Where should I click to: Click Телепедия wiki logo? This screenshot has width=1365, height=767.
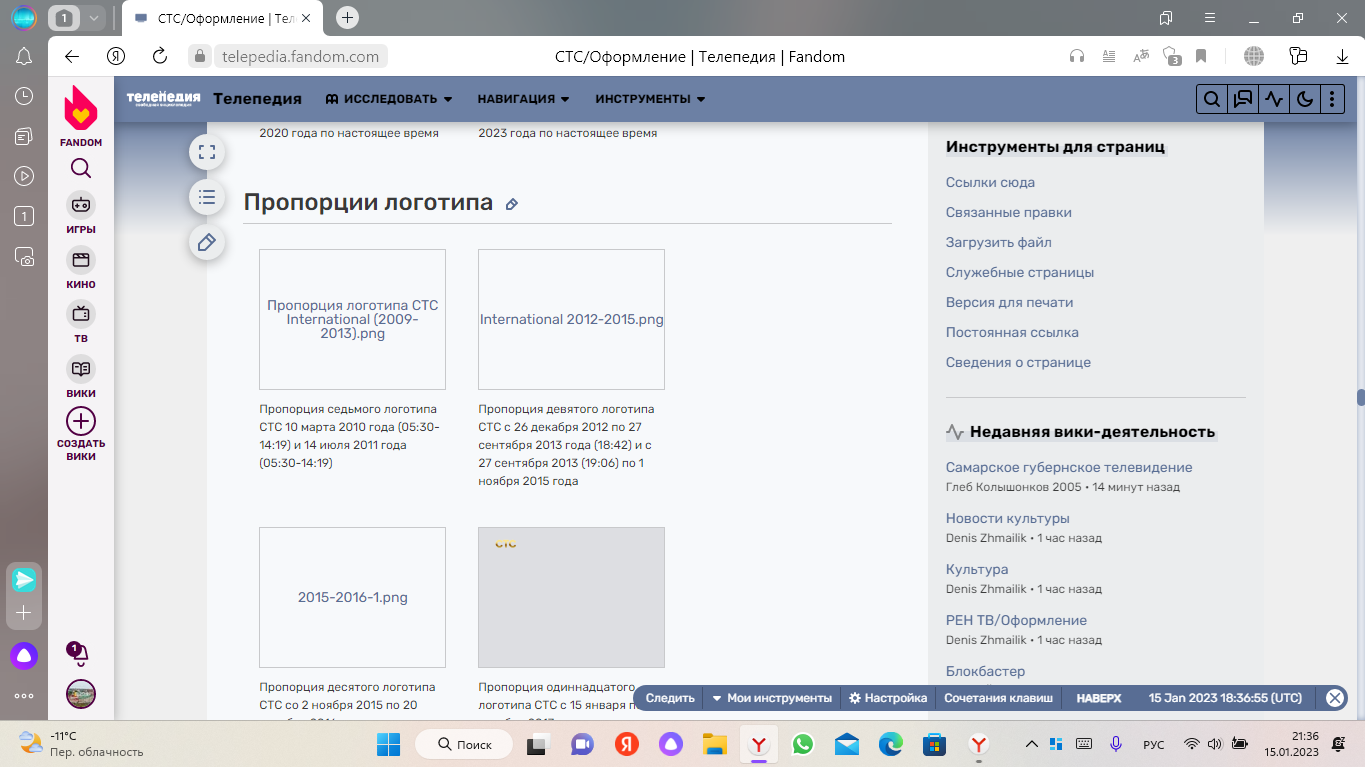(x=163, y=98)
